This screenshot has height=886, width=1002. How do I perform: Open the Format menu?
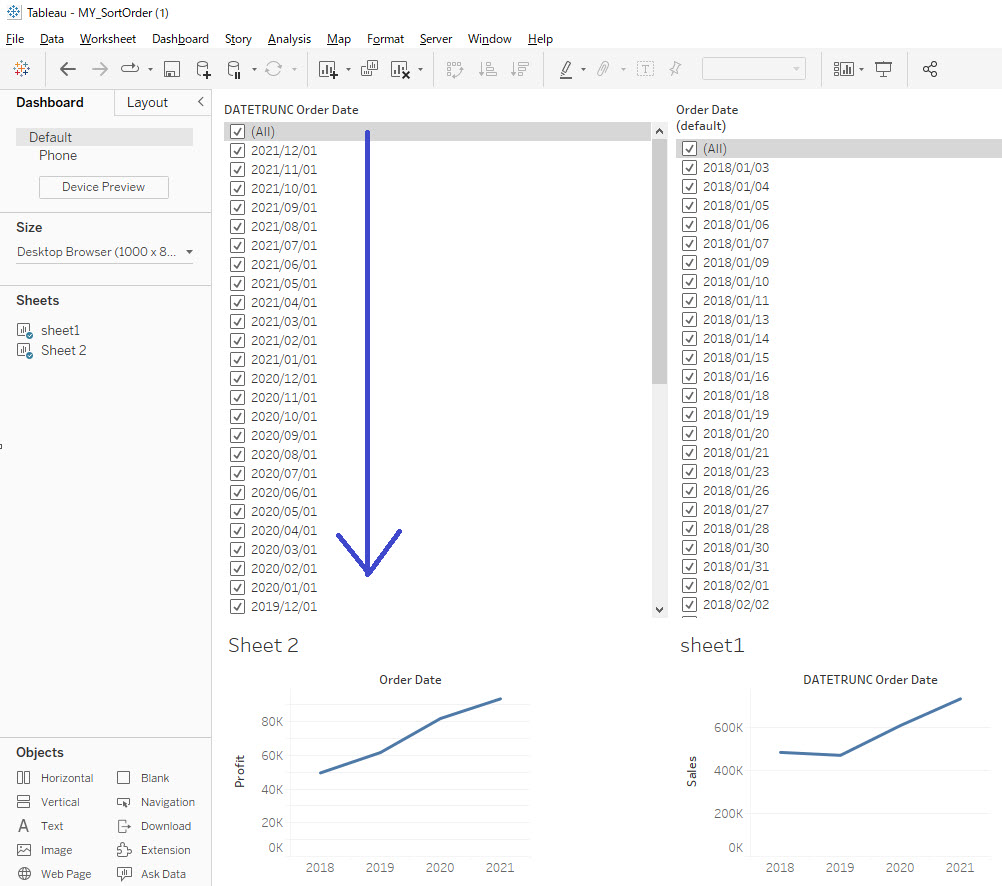coord(385,39)
